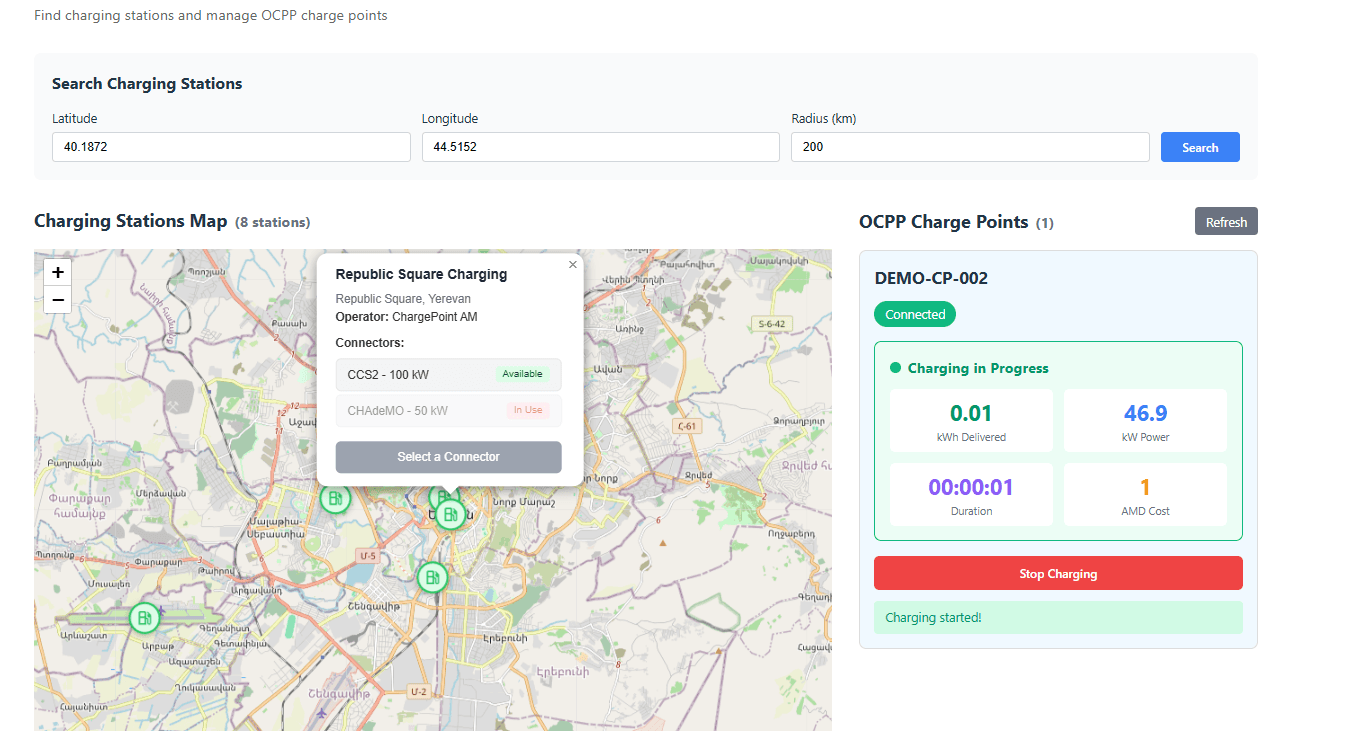Click the Republic Square Charging popup title

pyautogui.click(x=421, y=274)
